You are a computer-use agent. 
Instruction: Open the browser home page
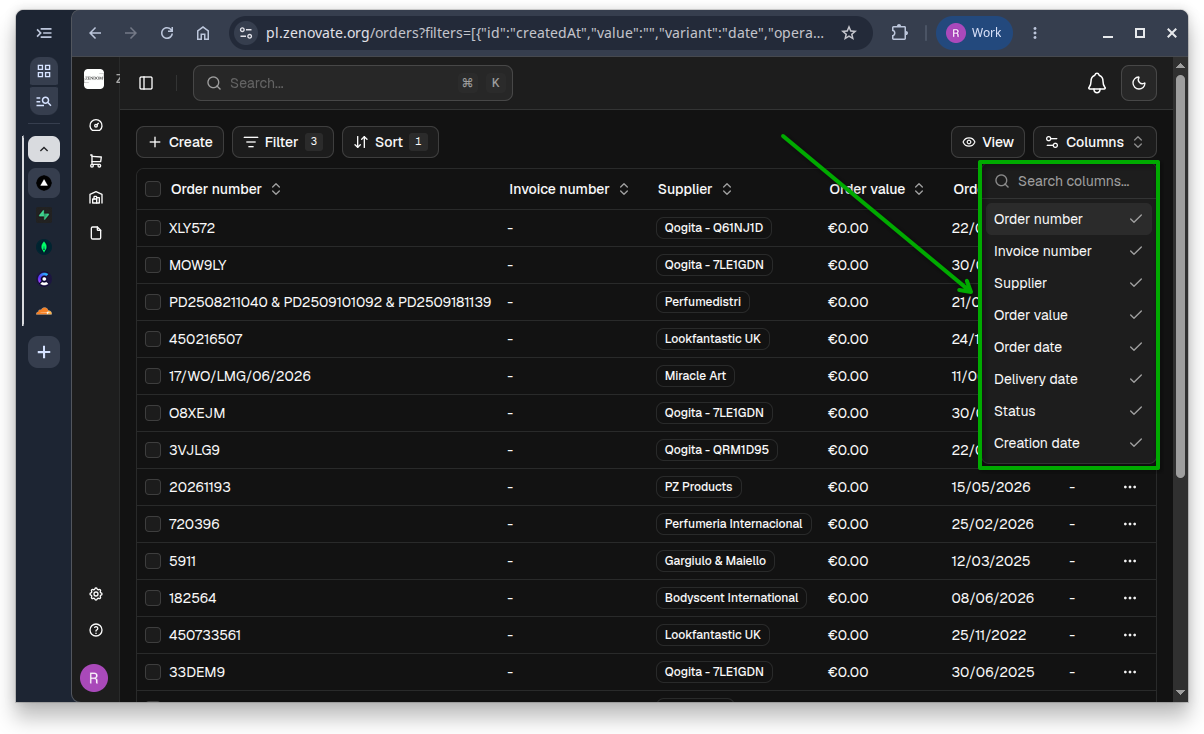pos(203,33)
